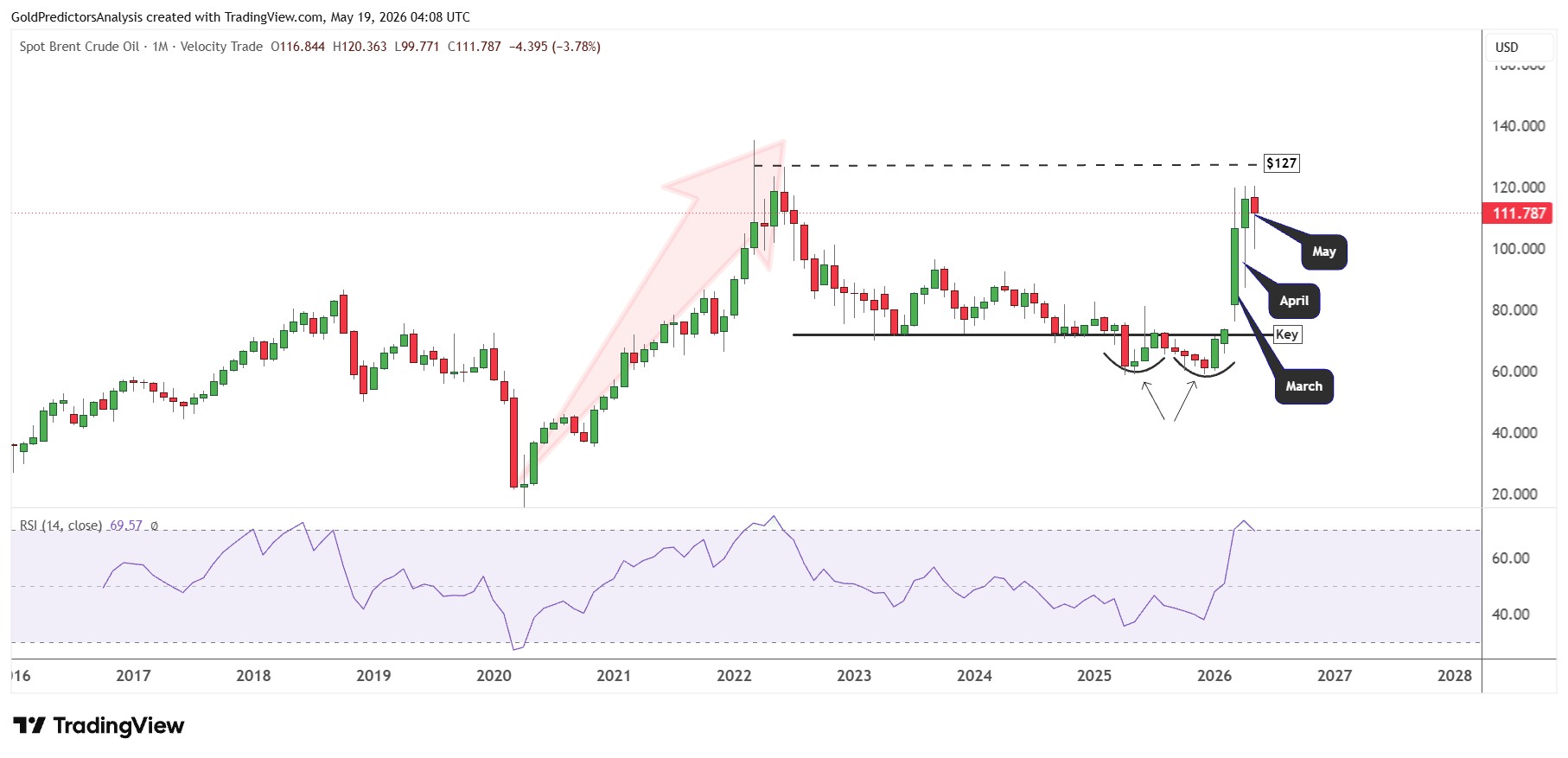
Task: Click the change value −4.395 (−3.78%)
Action: pyautogui.click(x=555, y=47)
